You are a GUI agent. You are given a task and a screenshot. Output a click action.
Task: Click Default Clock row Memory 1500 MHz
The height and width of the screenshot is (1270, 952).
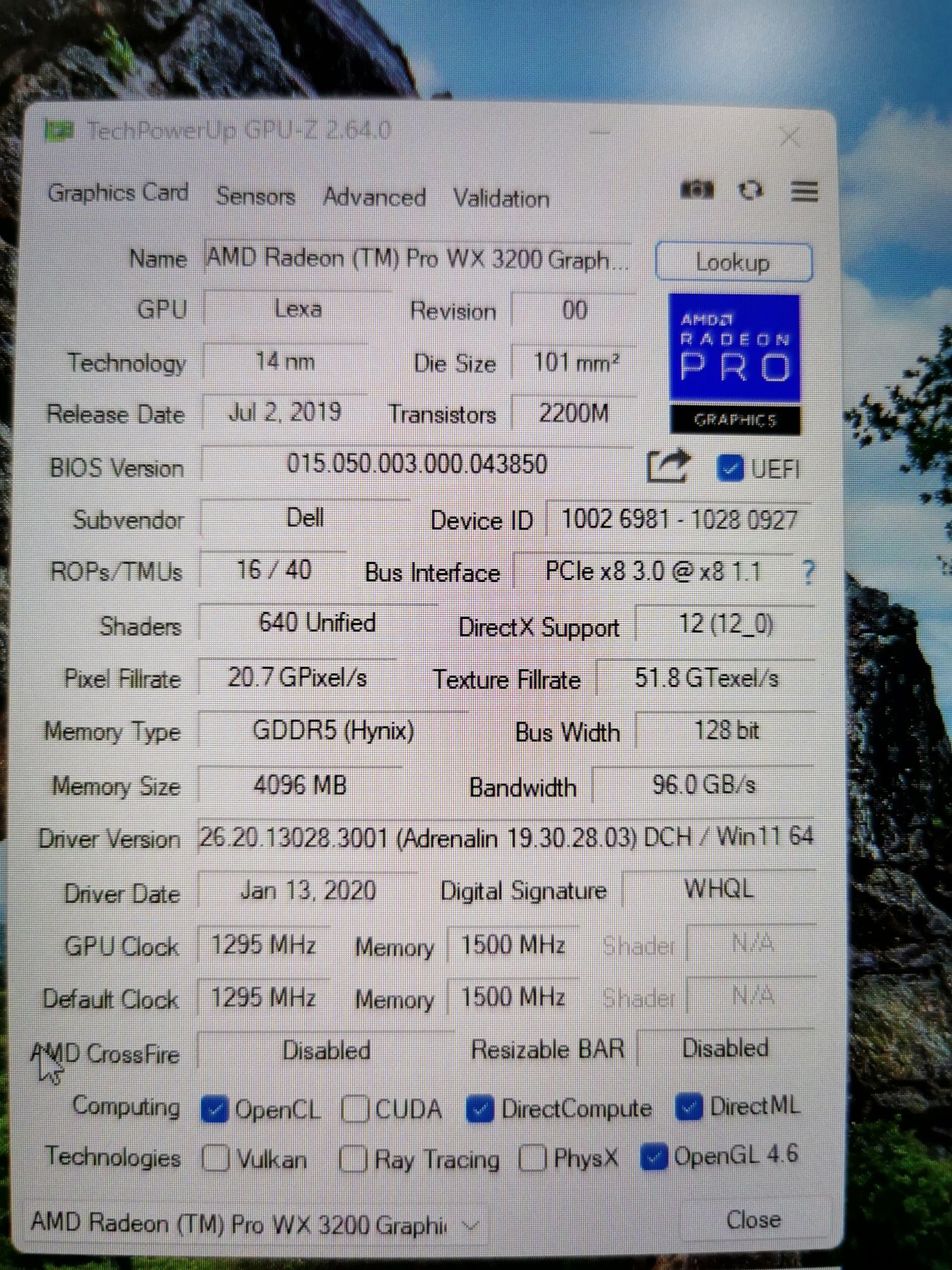(513, 997)
